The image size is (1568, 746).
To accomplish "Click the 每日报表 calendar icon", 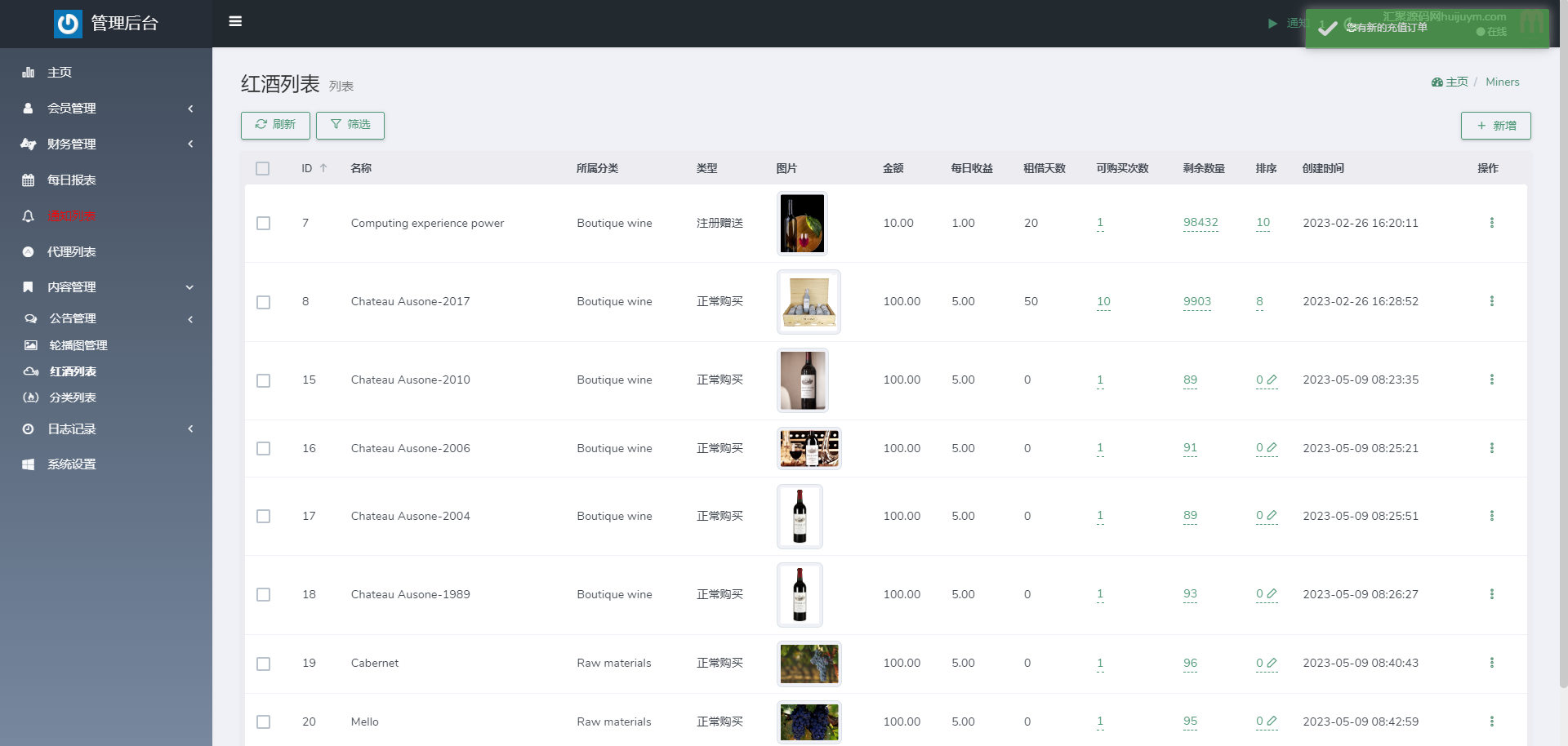I will pos(28,180).
